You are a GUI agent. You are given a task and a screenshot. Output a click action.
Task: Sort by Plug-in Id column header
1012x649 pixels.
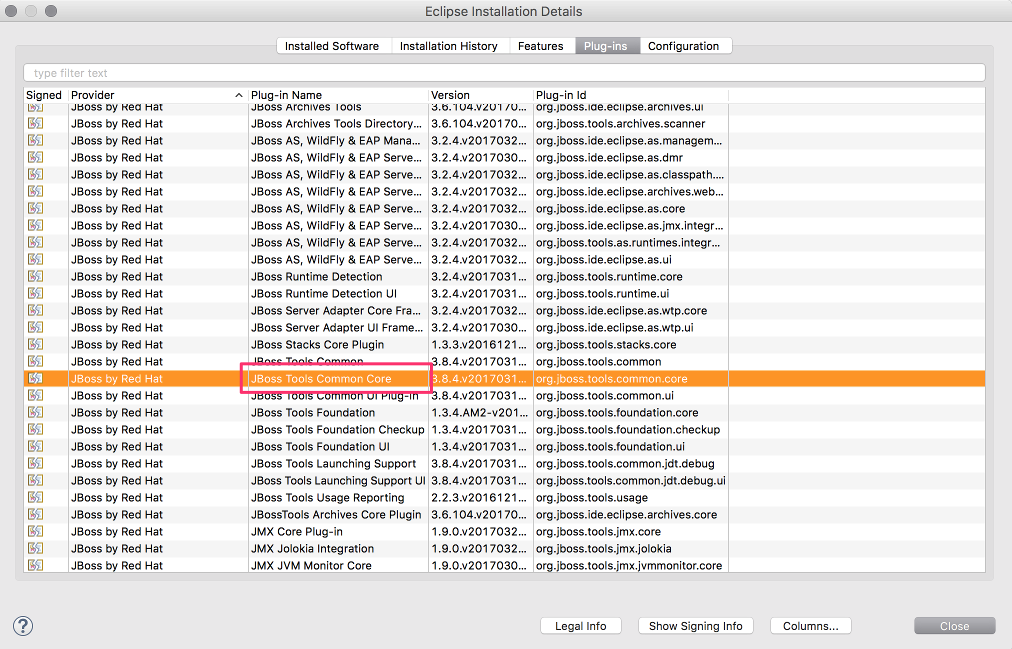pyautogui.click(x=631, y=95)
